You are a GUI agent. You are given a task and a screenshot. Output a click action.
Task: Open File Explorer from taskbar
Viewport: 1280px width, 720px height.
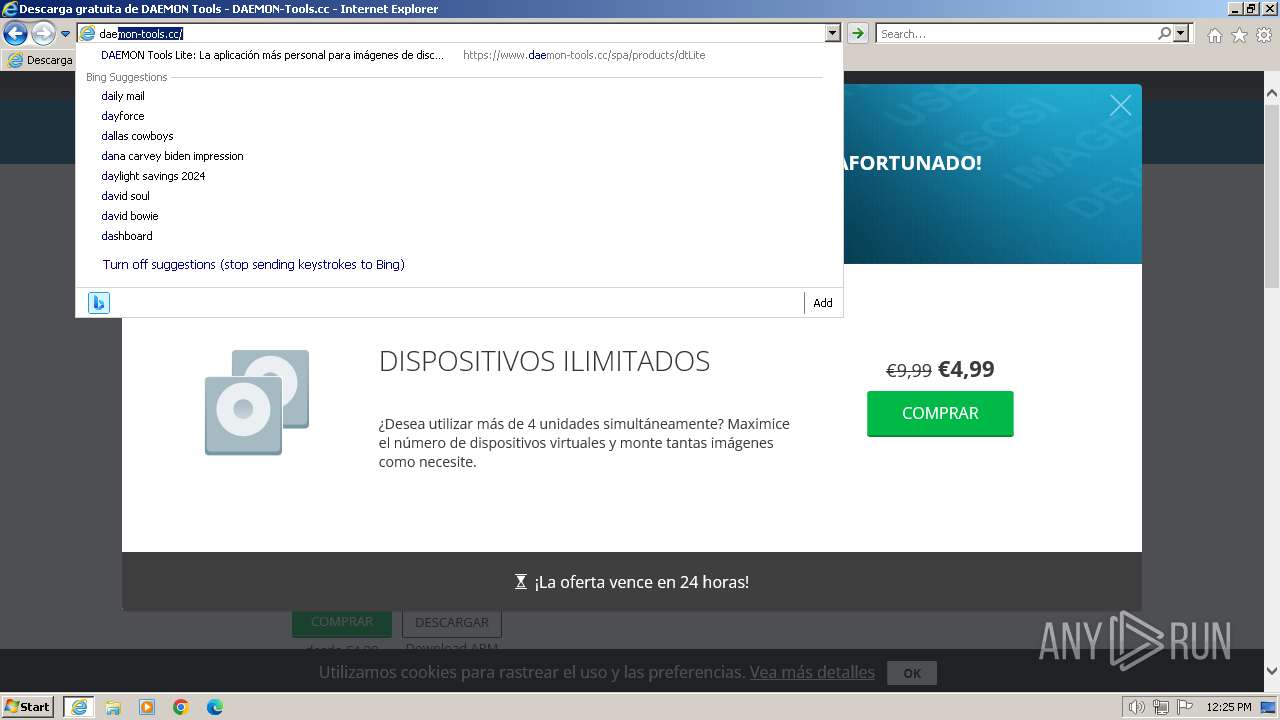(113, 707)
